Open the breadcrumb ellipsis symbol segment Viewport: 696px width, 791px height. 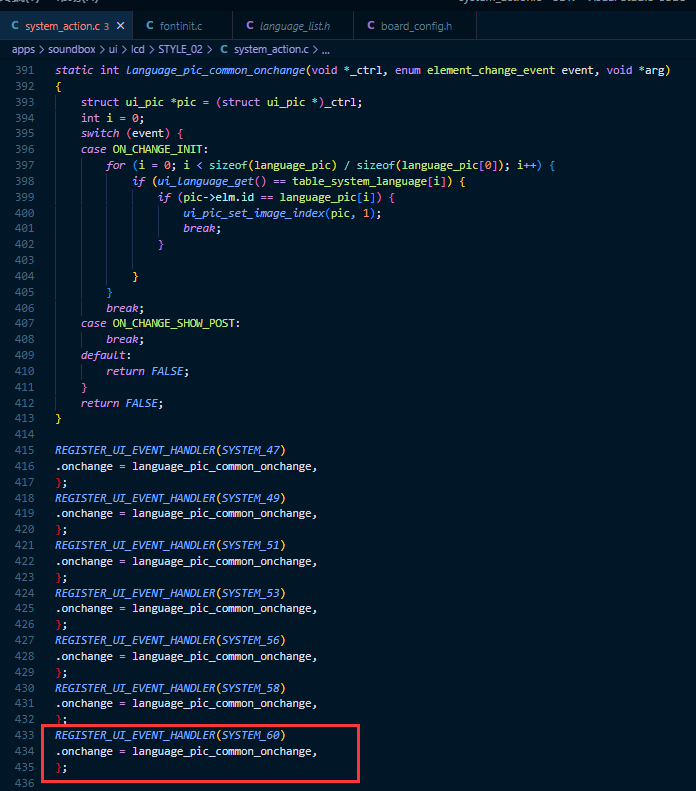(x=326, y=50)
